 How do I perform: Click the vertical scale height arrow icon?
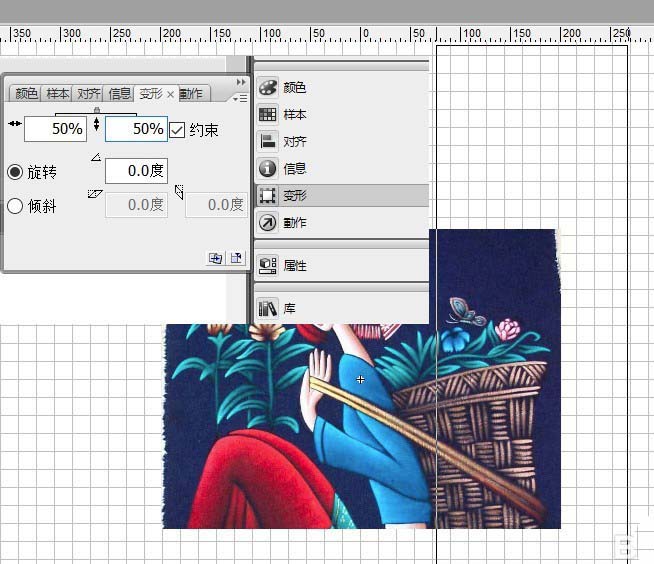coord(96,124)
